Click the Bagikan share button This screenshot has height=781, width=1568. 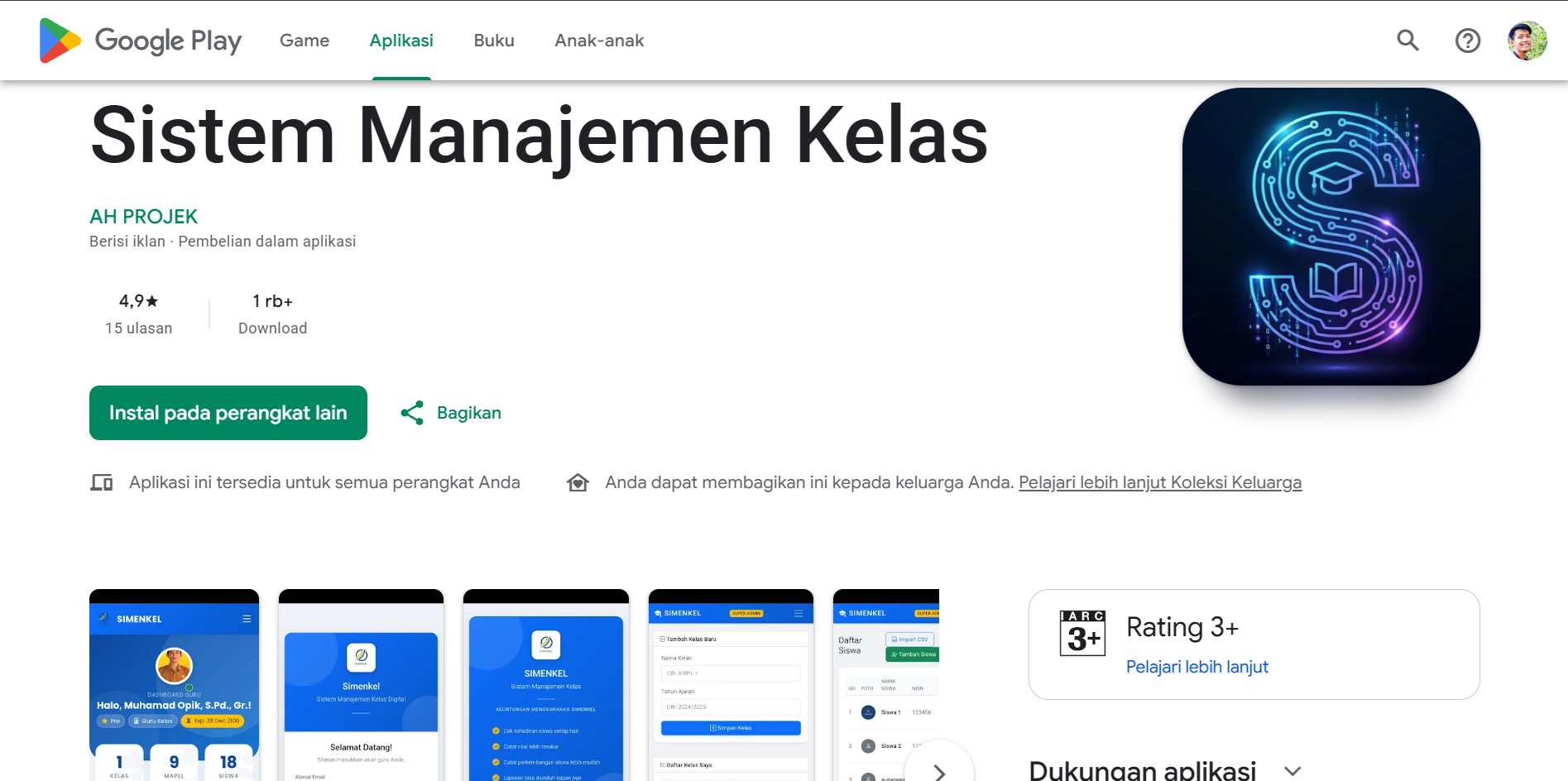(451, 413)
